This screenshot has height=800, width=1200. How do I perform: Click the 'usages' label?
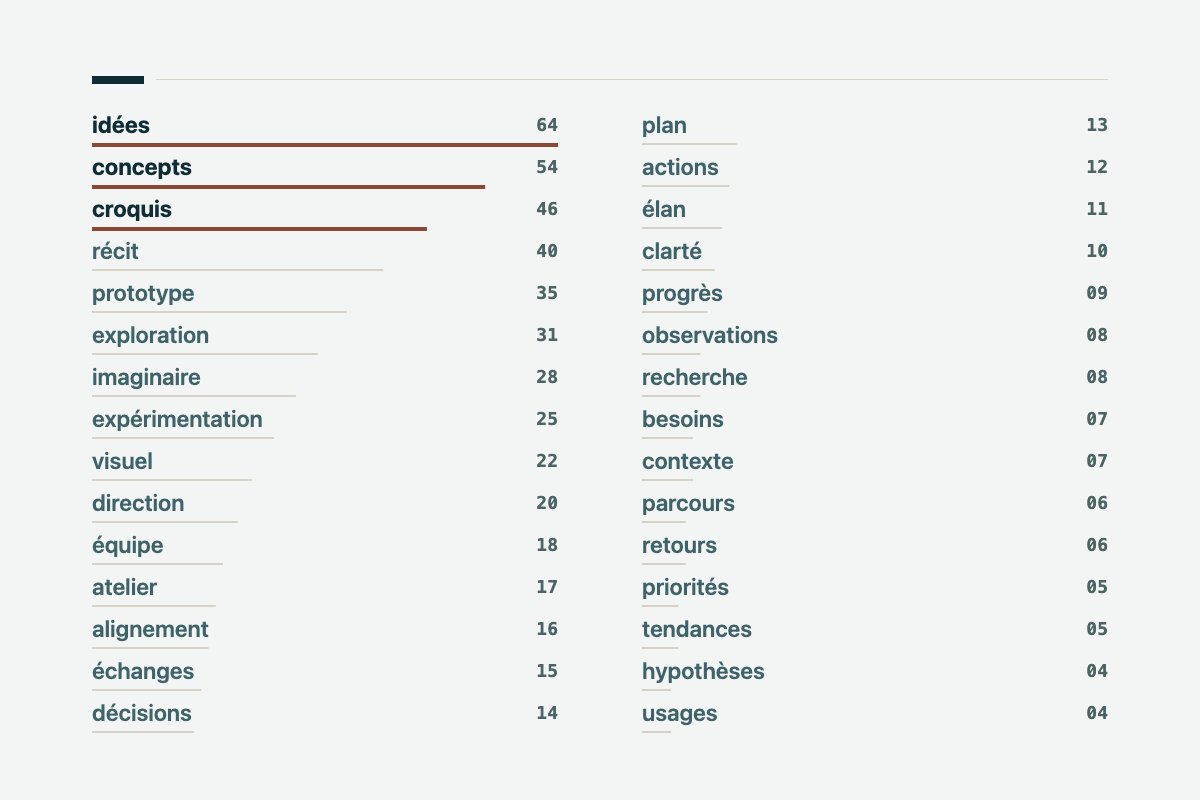point(680,714)
